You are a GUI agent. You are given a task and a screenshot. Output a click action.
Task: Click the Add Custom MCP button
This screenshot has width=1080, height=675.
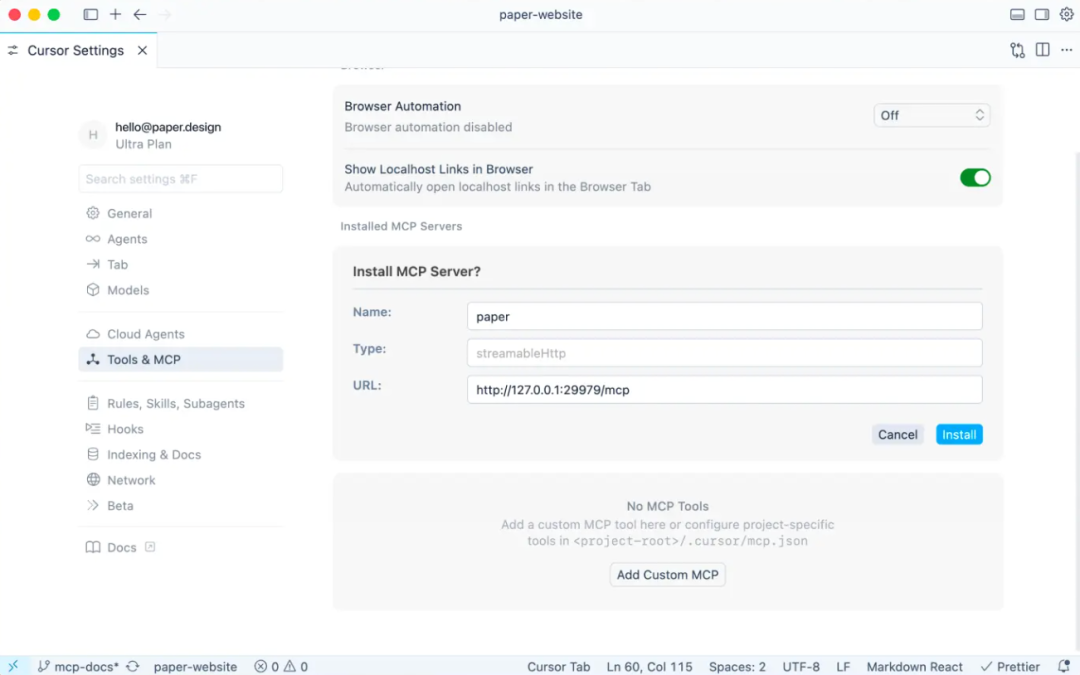[667, 575]
